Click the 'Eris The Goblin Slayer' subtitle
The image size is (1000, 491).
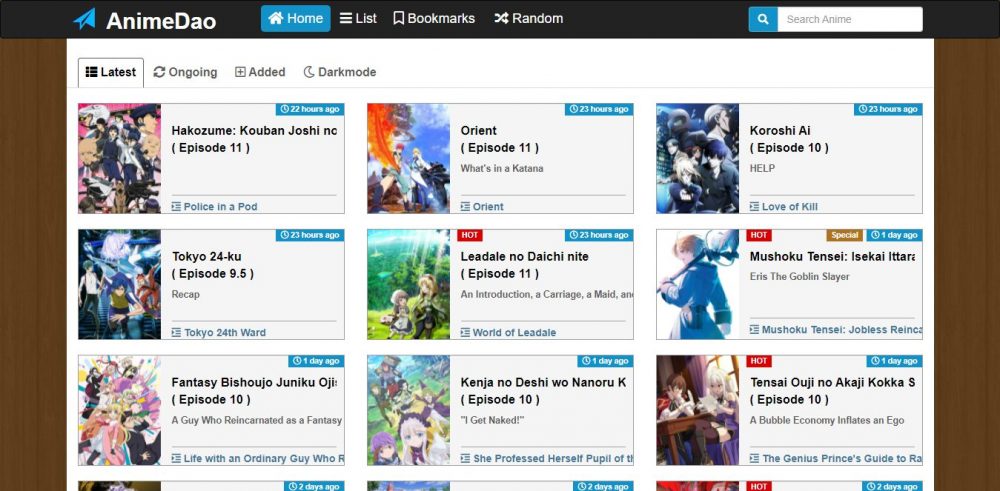[800, 277]
